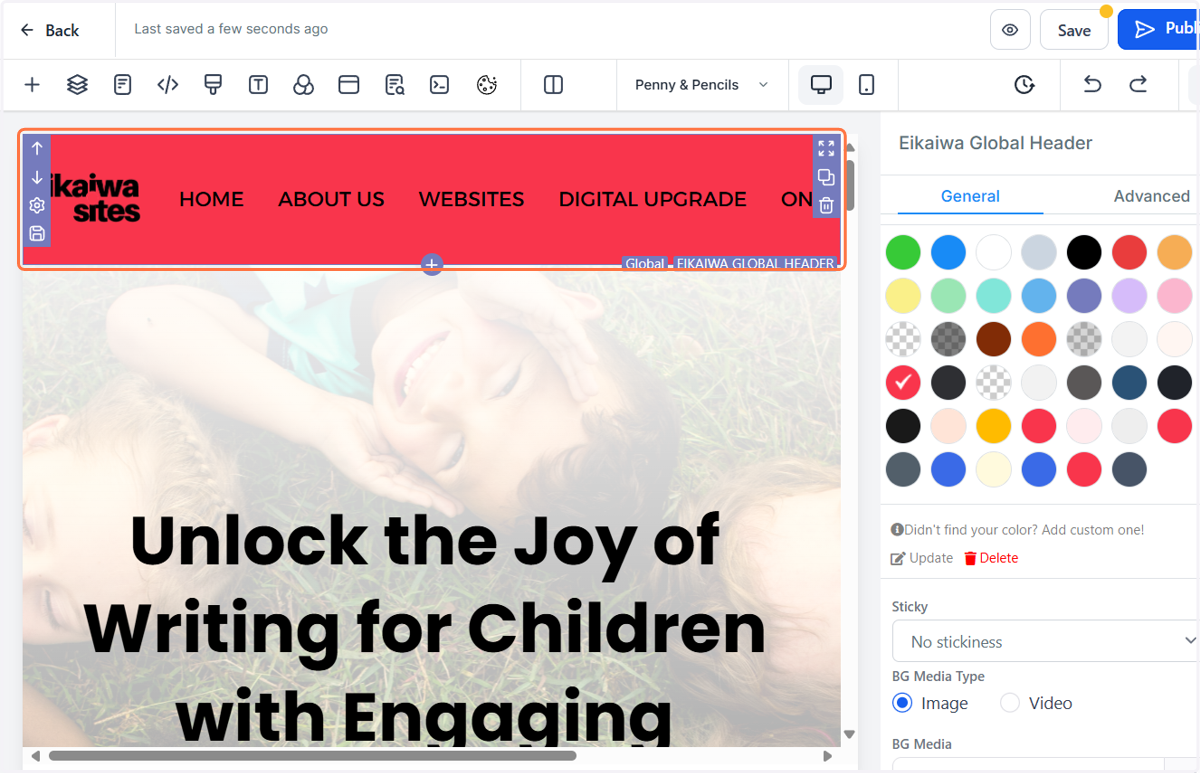Click EIKAIWA GLOBAL HEADER label tag
Screen dimensions: 1200x773
[755, 264]
